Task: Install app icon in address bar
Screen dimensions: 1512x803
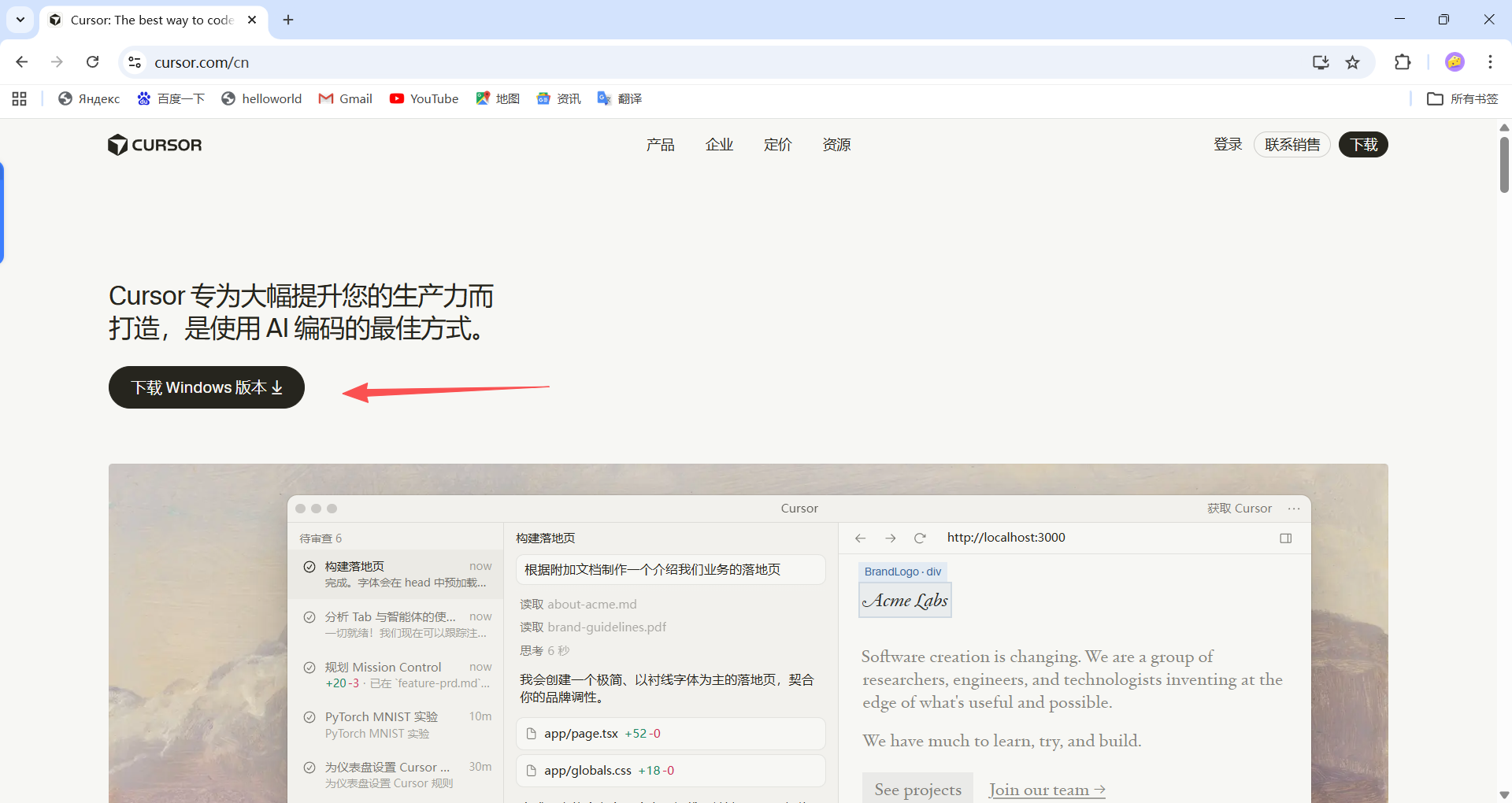Action: 1321,62
